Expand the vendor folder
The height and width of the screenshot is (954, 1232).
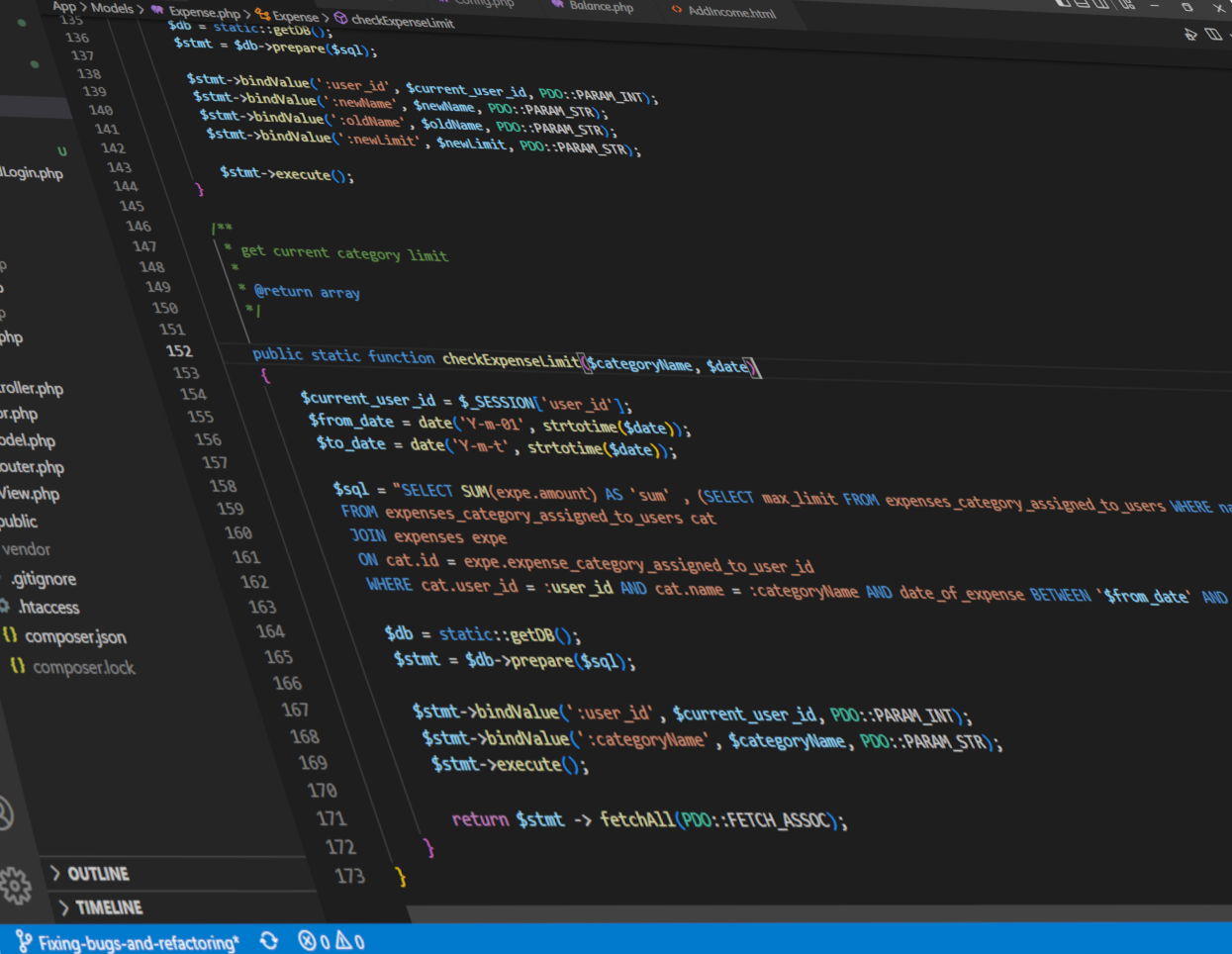26,549
